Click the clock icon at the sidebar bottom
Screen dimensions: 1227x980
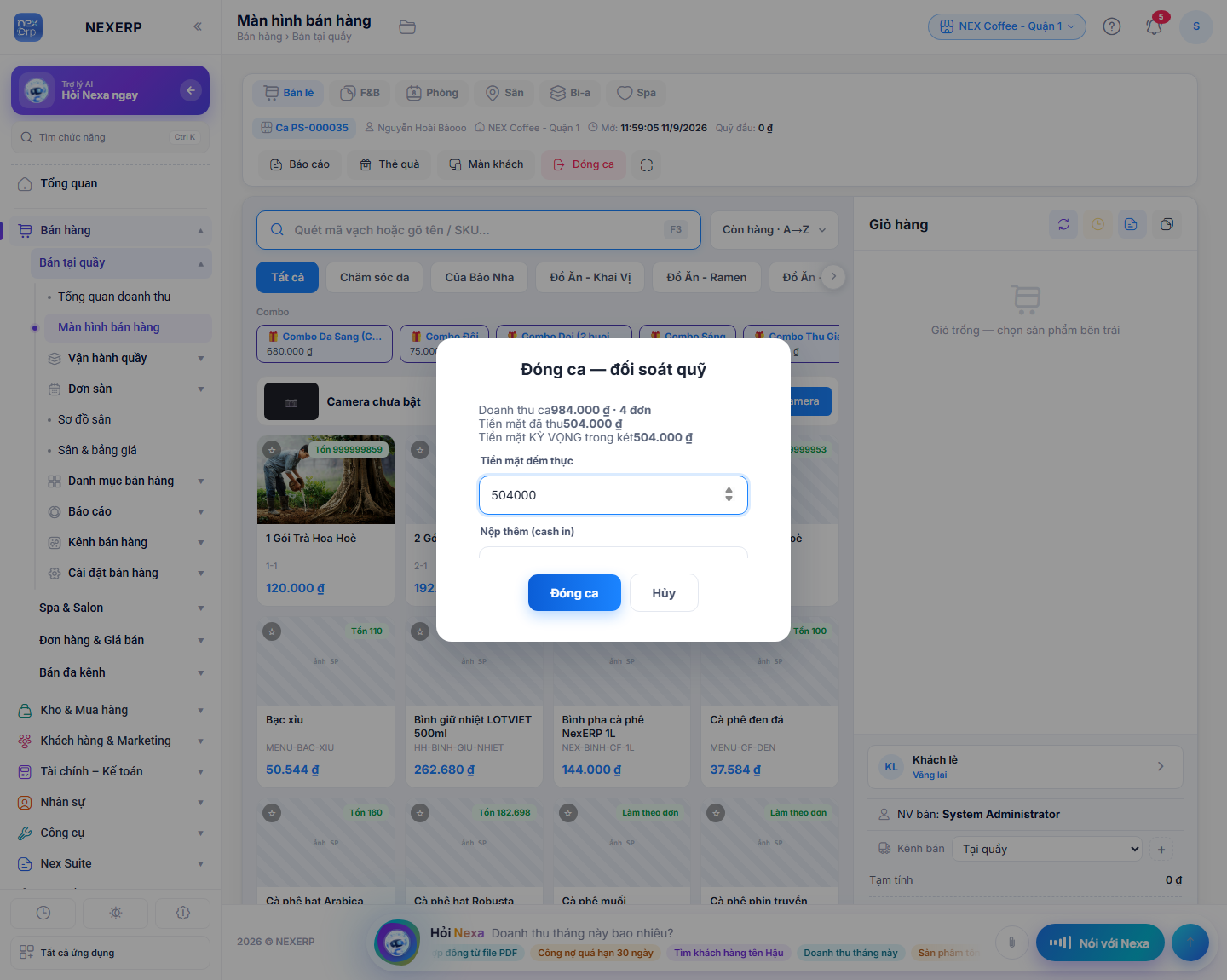coord(43,913)
